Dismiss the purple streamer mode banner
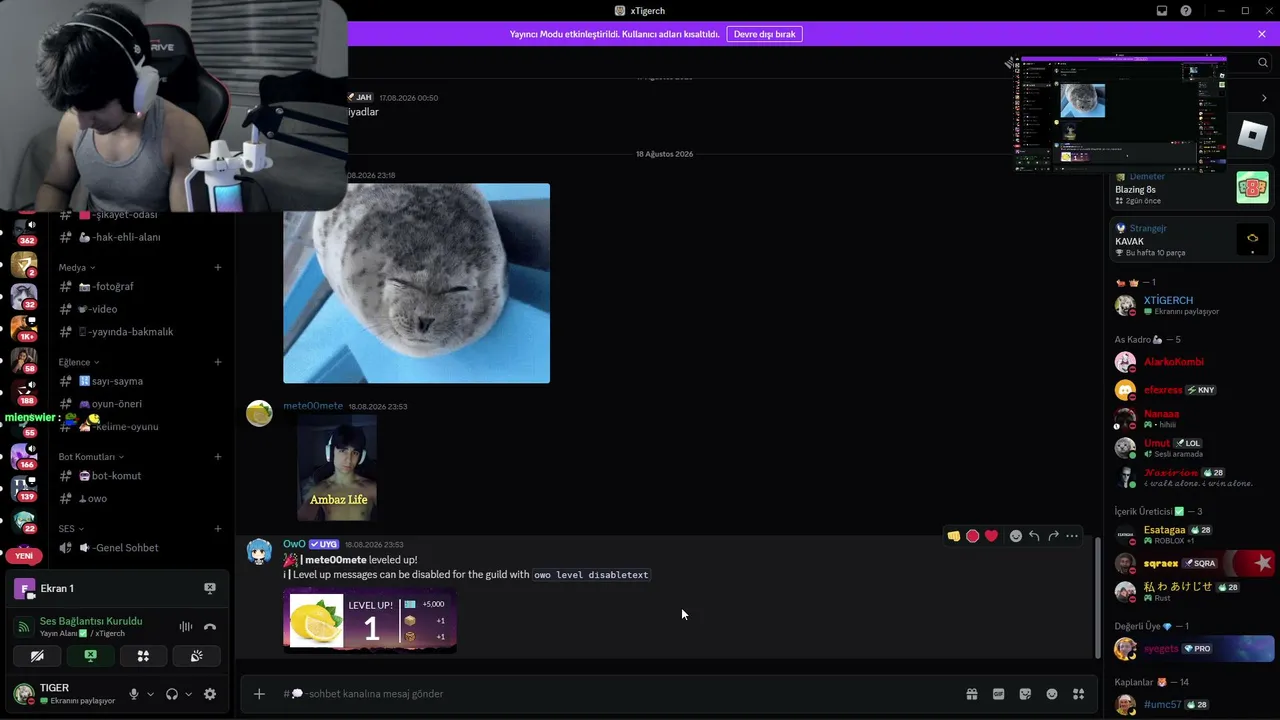 click(1262, 34)
